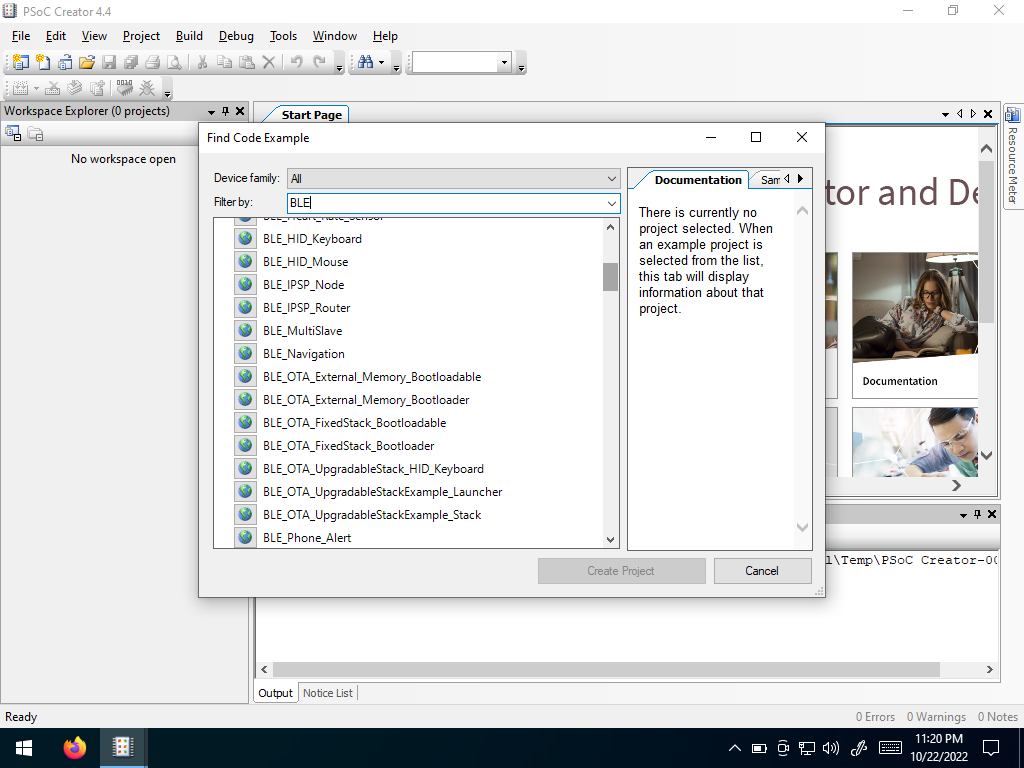Open the volume control in system tray
The width and height of the screenshot is (1024, 768).
tap(831, 748)
